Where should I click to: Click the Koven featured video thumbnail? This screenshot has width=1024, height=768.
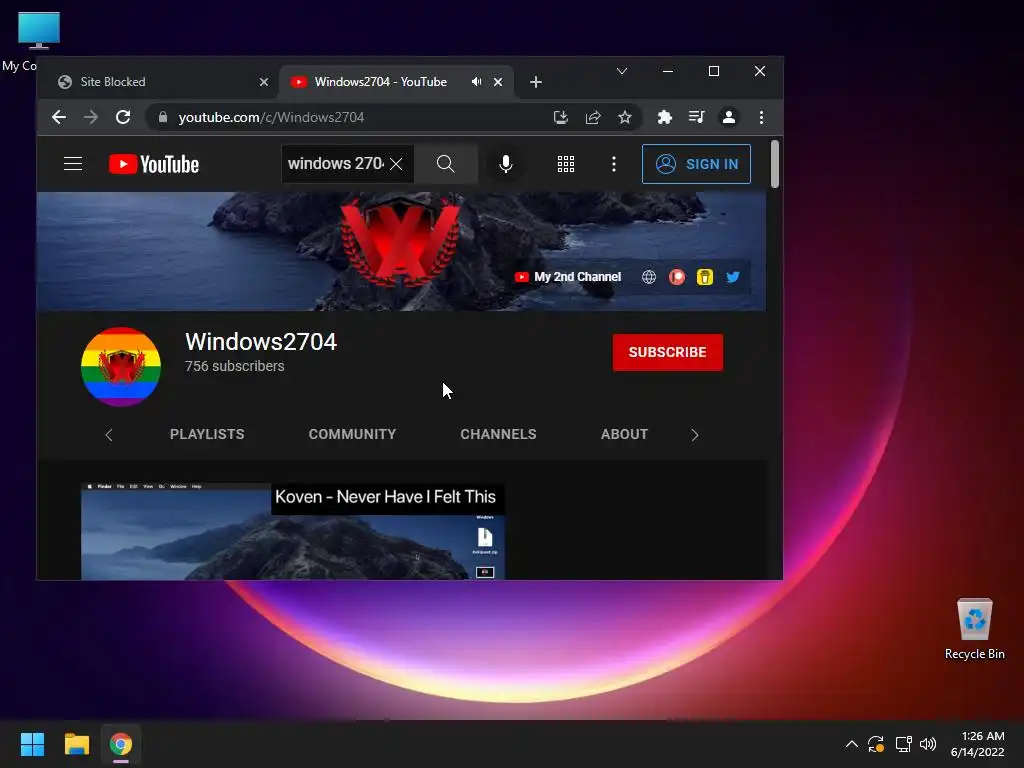[293, 532]
